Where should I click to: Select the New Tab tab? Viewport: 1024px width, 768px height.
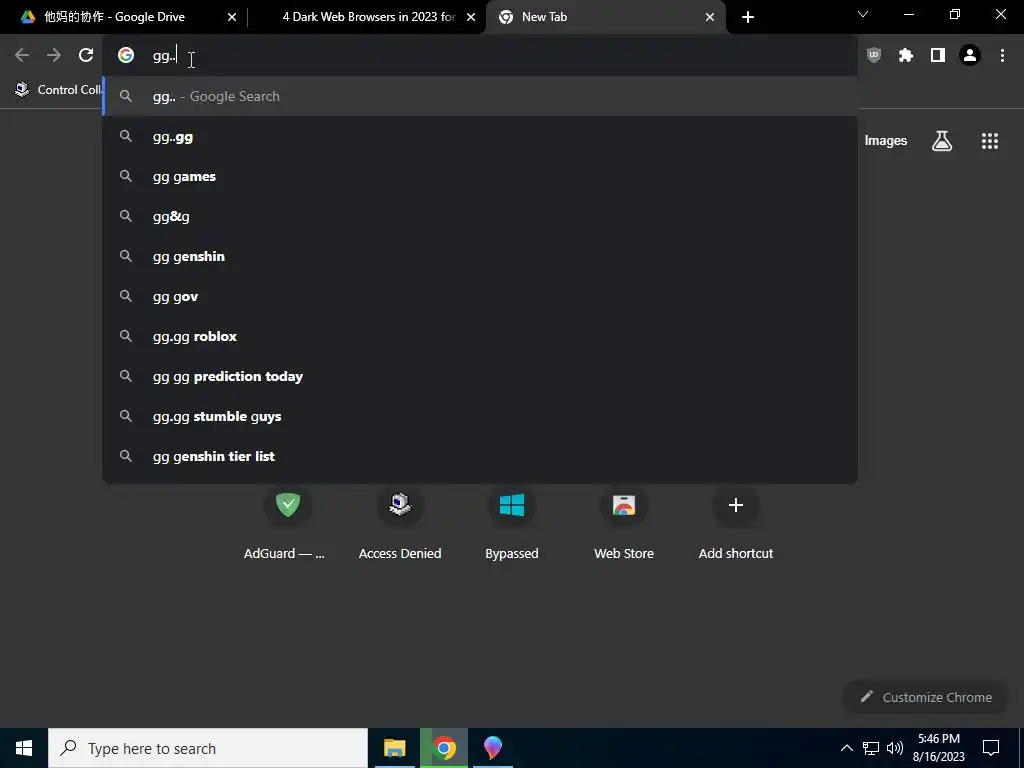(604, 17)
